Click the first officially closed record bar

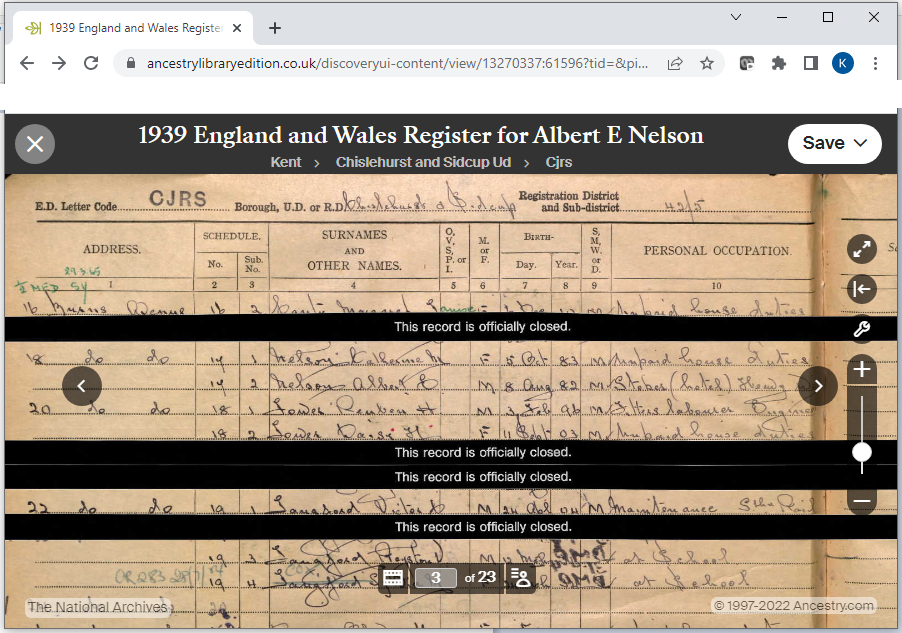pos(451,327)
